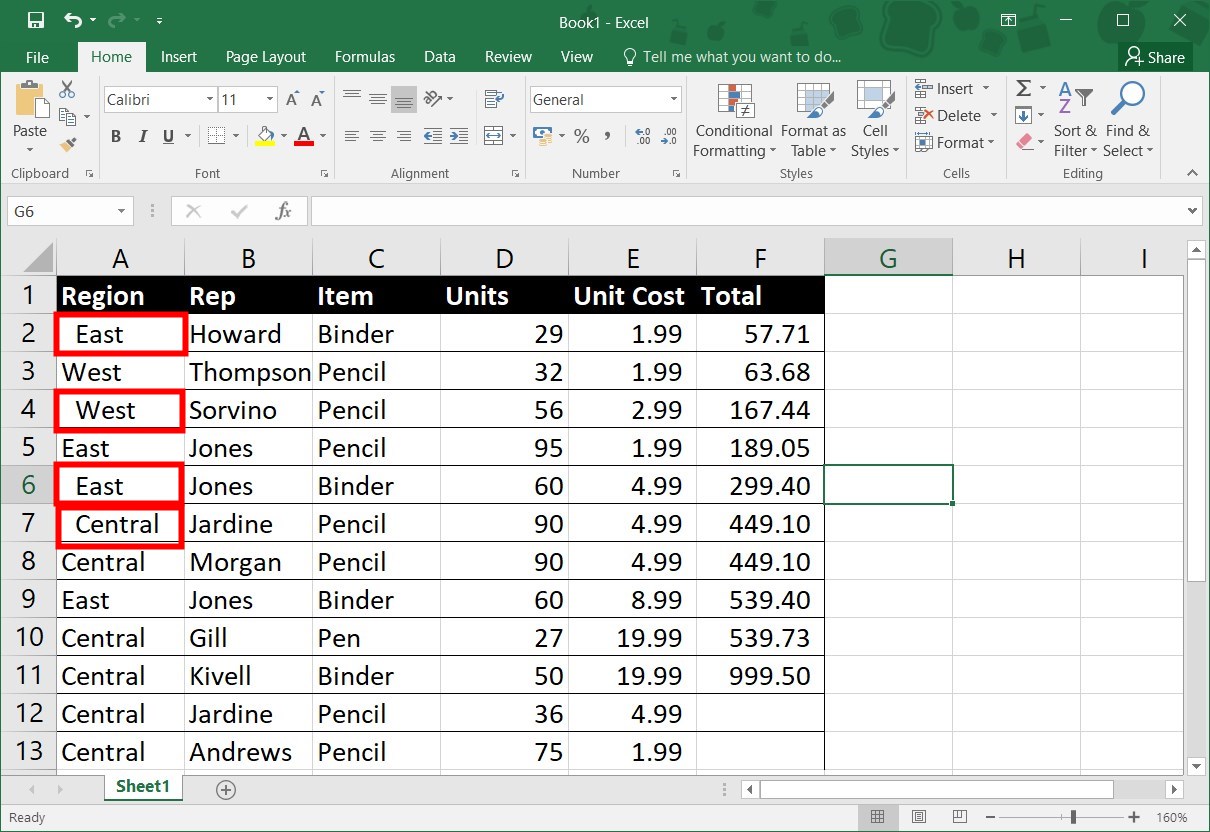Click the Increase Indent icon
Viewport: 1210px width, 832px height.
(x=459, y=136)
